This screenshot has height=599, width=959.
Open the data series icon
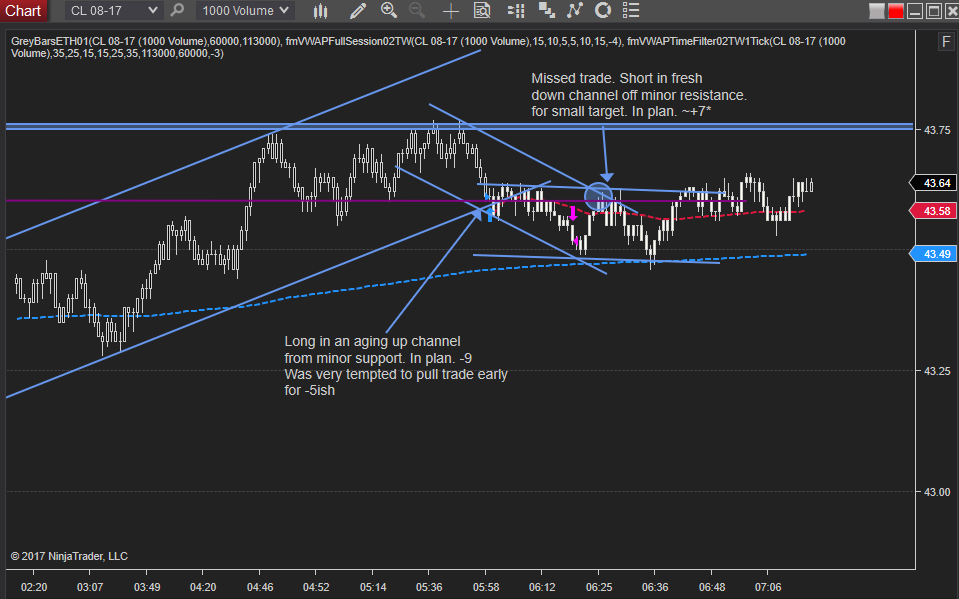point(546,10)
